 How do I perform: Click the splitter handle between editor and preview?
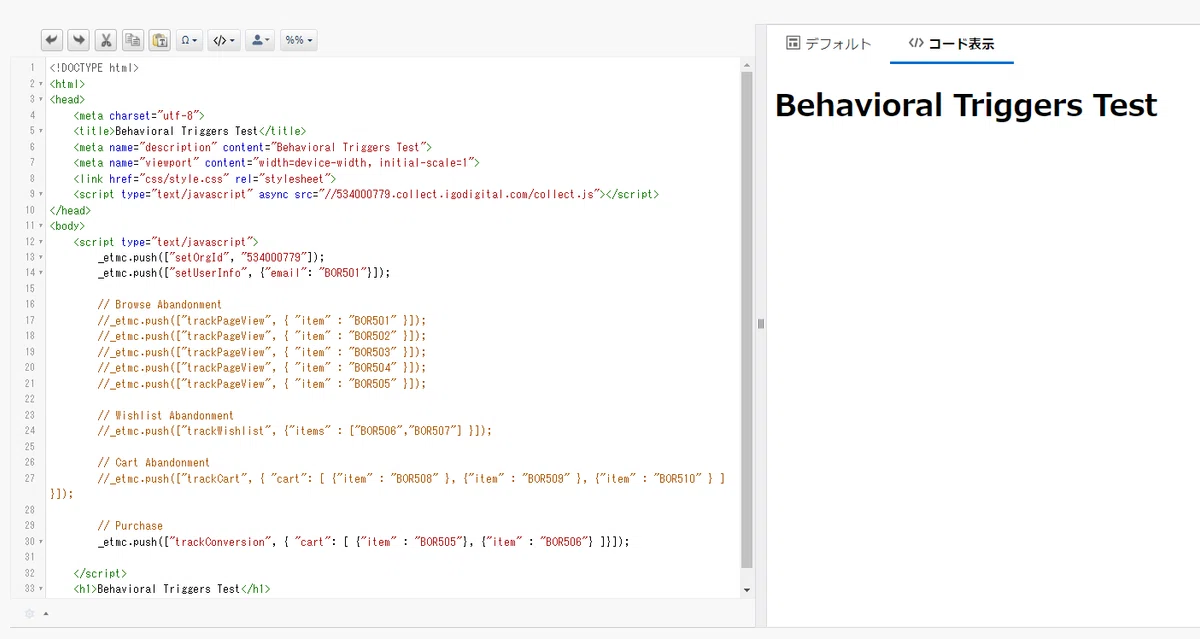(760, 323)
